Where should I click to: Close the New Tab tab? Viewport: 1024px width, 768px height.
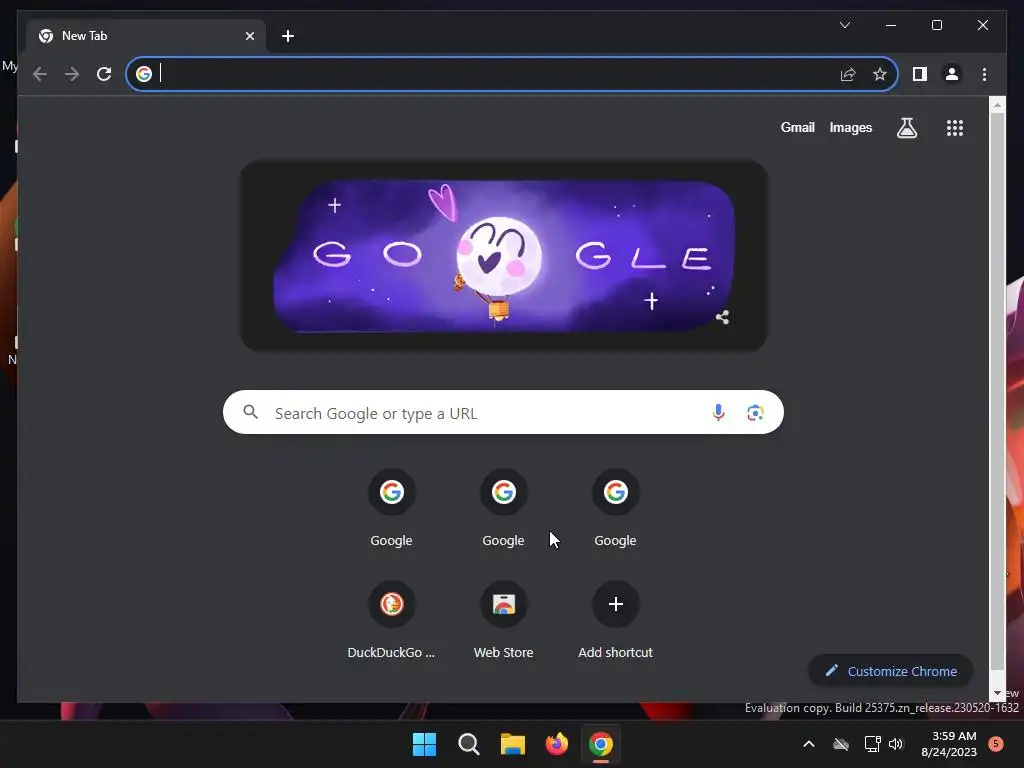[x=249, y=36]
